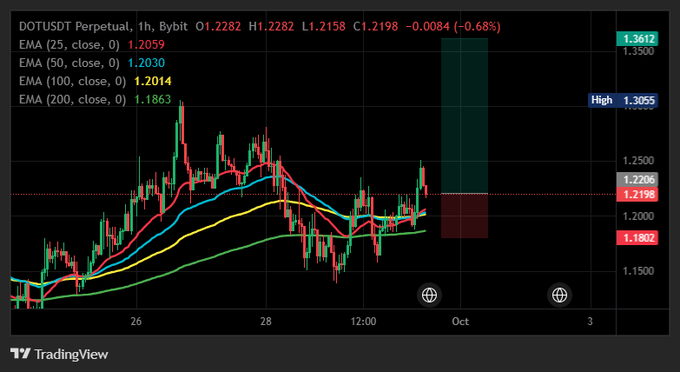Click the 1.2206 entry price label
The height and width of the screenshot is (372, 680).
[637, 179]
